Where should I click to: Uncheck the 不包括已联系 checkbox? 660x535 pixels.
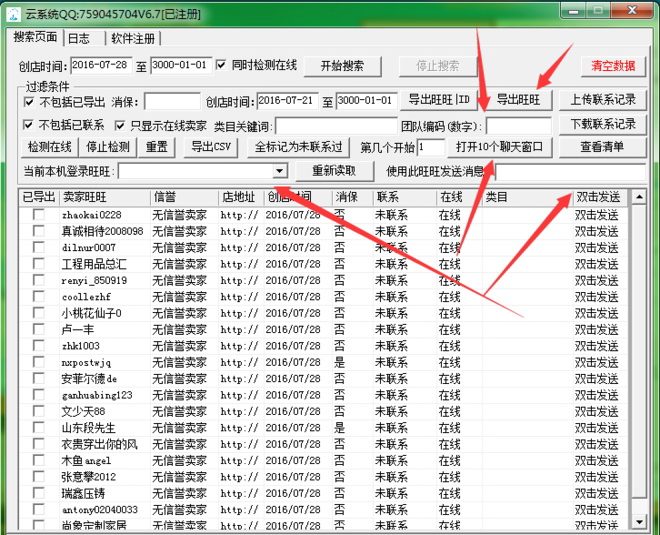28,125
